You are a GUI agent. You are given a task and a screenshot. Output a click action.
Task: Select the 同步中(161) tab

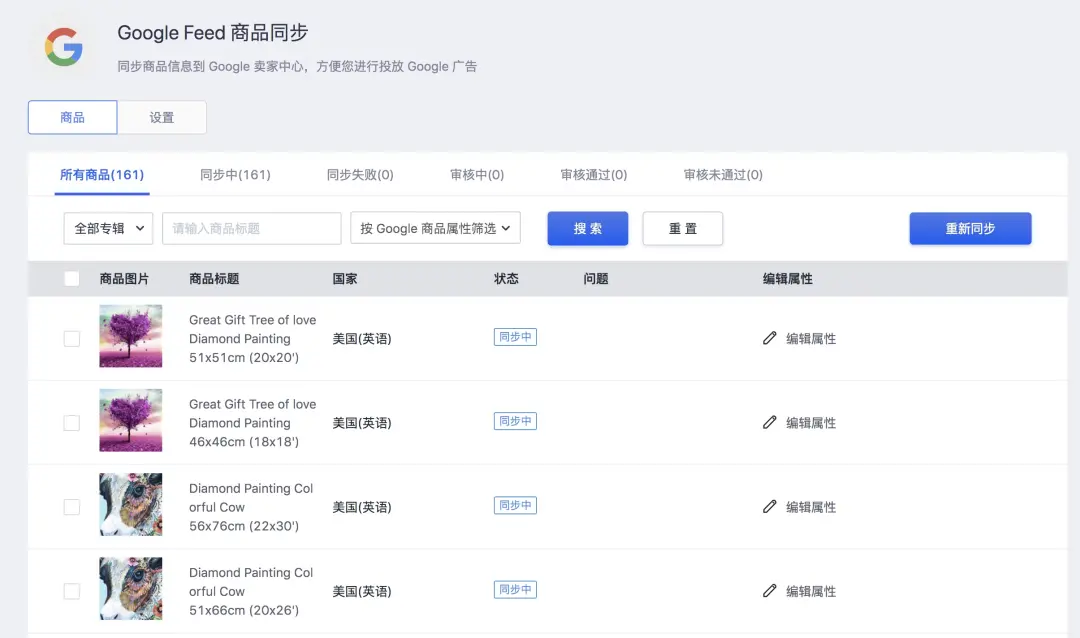235,175
